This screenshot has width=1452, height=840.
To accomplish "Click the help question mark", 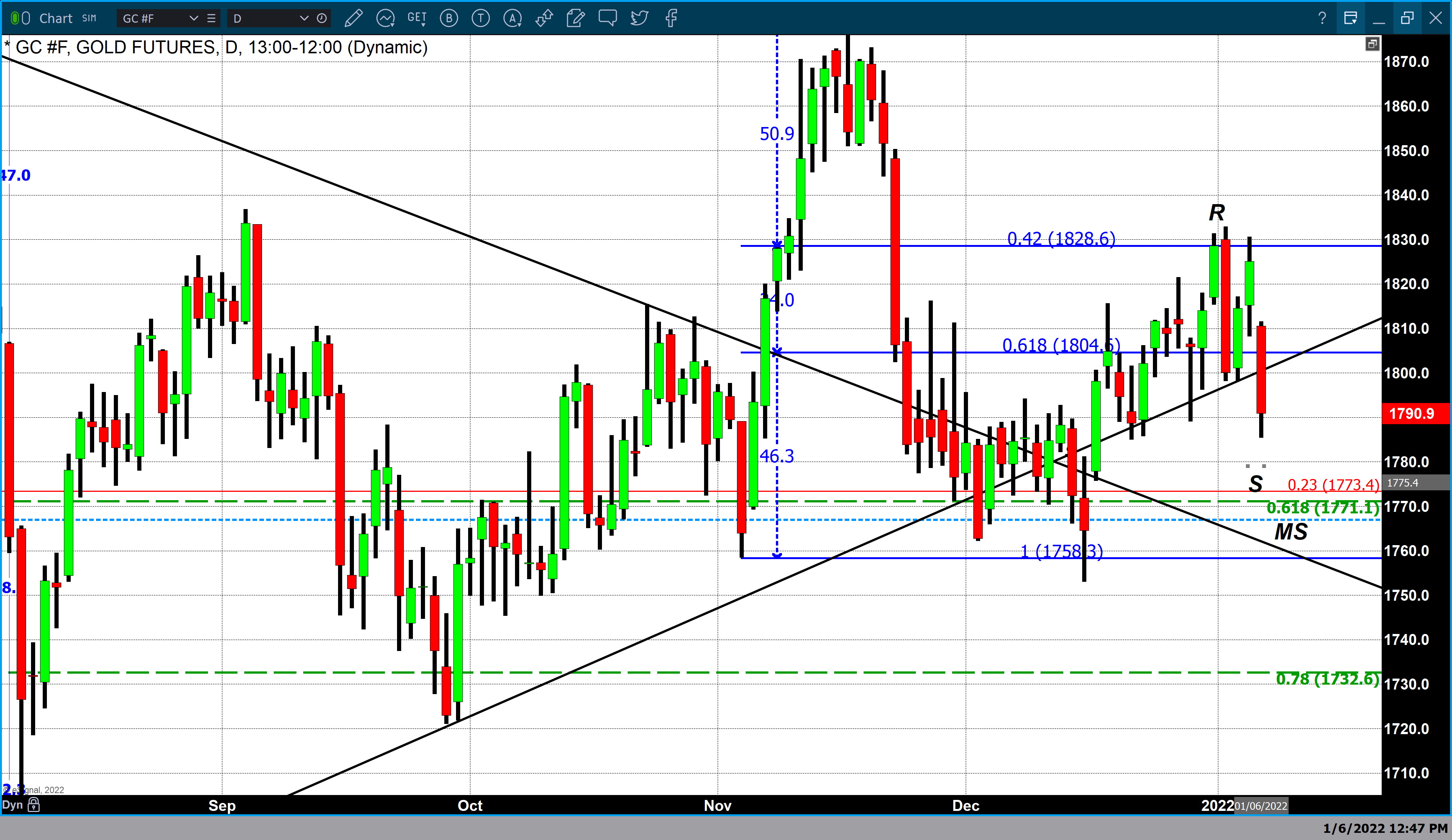I will pyautogui.click(x=1322, y=19).
